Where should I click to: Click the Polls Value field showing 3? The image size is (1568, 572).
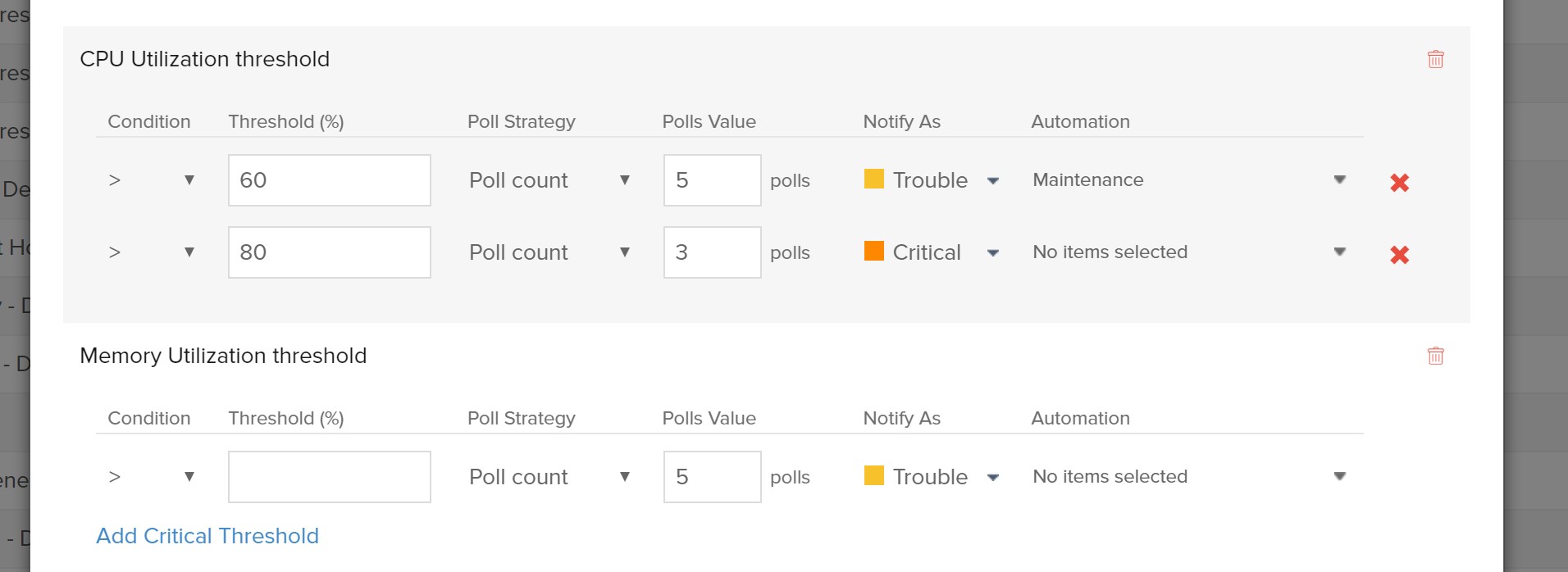712,252
